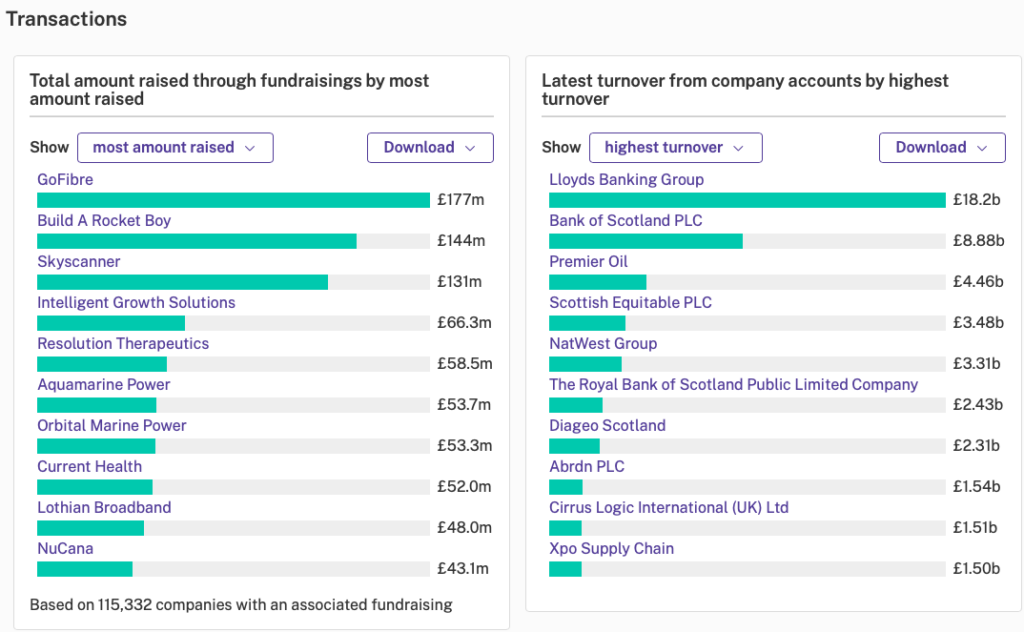Click the £2.31b value
The image size is (1024, 632).
976,446
